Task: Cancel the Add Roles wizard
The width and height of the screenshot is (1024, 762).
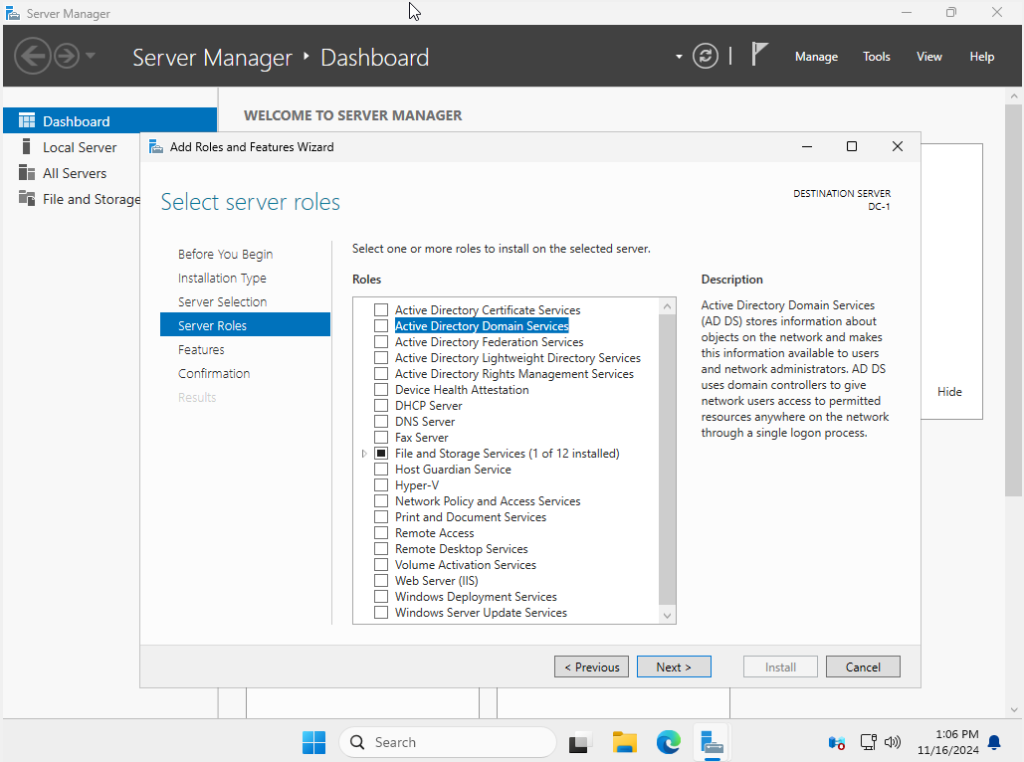Action: point(863,667)
